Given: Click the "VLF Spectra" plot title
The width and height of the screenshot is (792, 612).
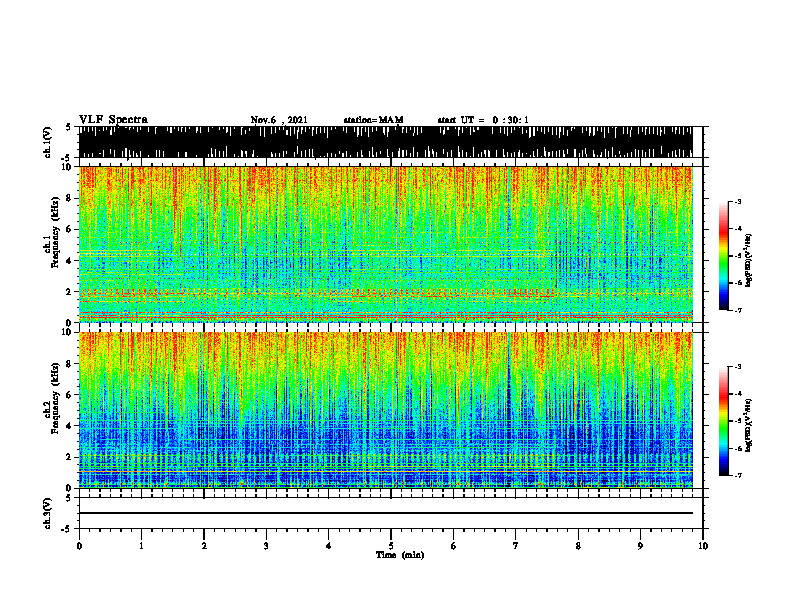Looking at the screenshot, I should tap(113, 120).
